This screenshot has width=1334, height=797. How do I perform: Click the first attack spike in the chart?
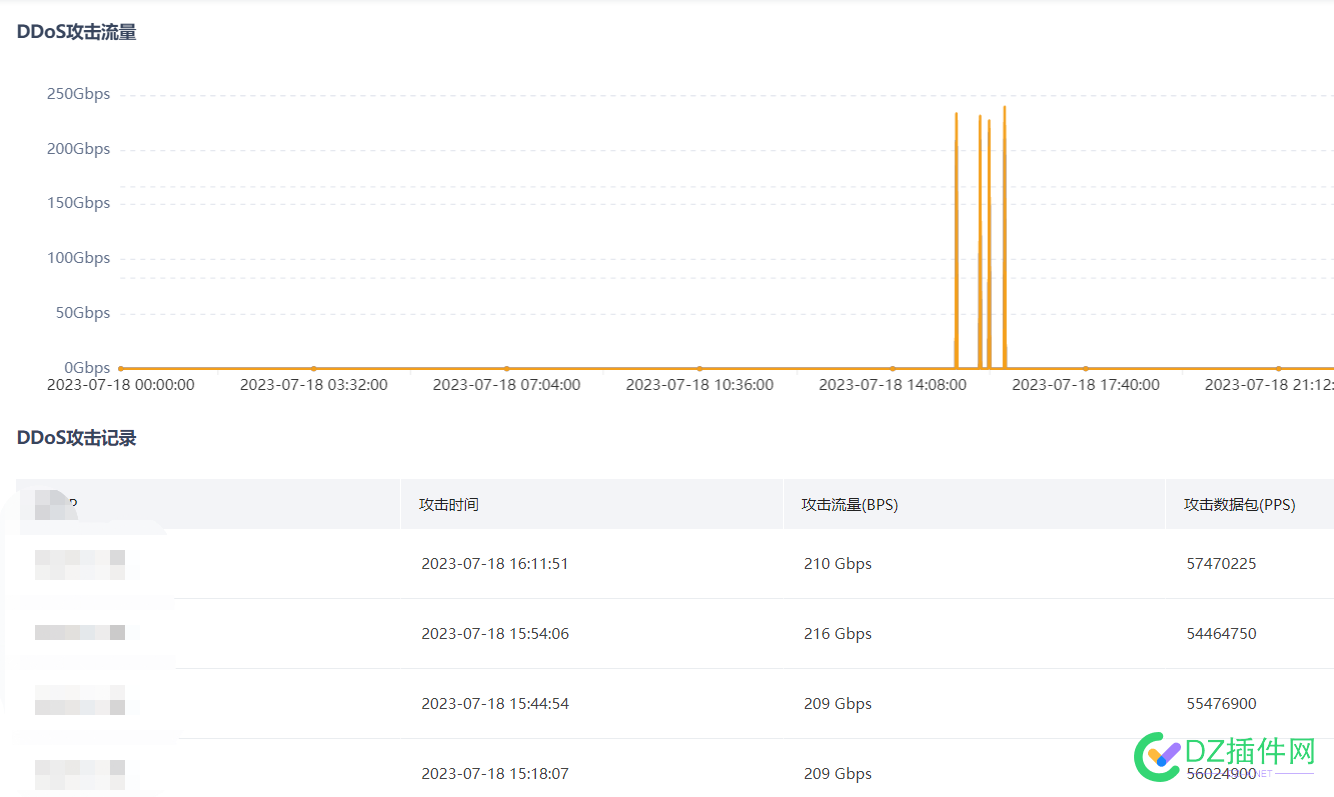click(x=956, y=240)
